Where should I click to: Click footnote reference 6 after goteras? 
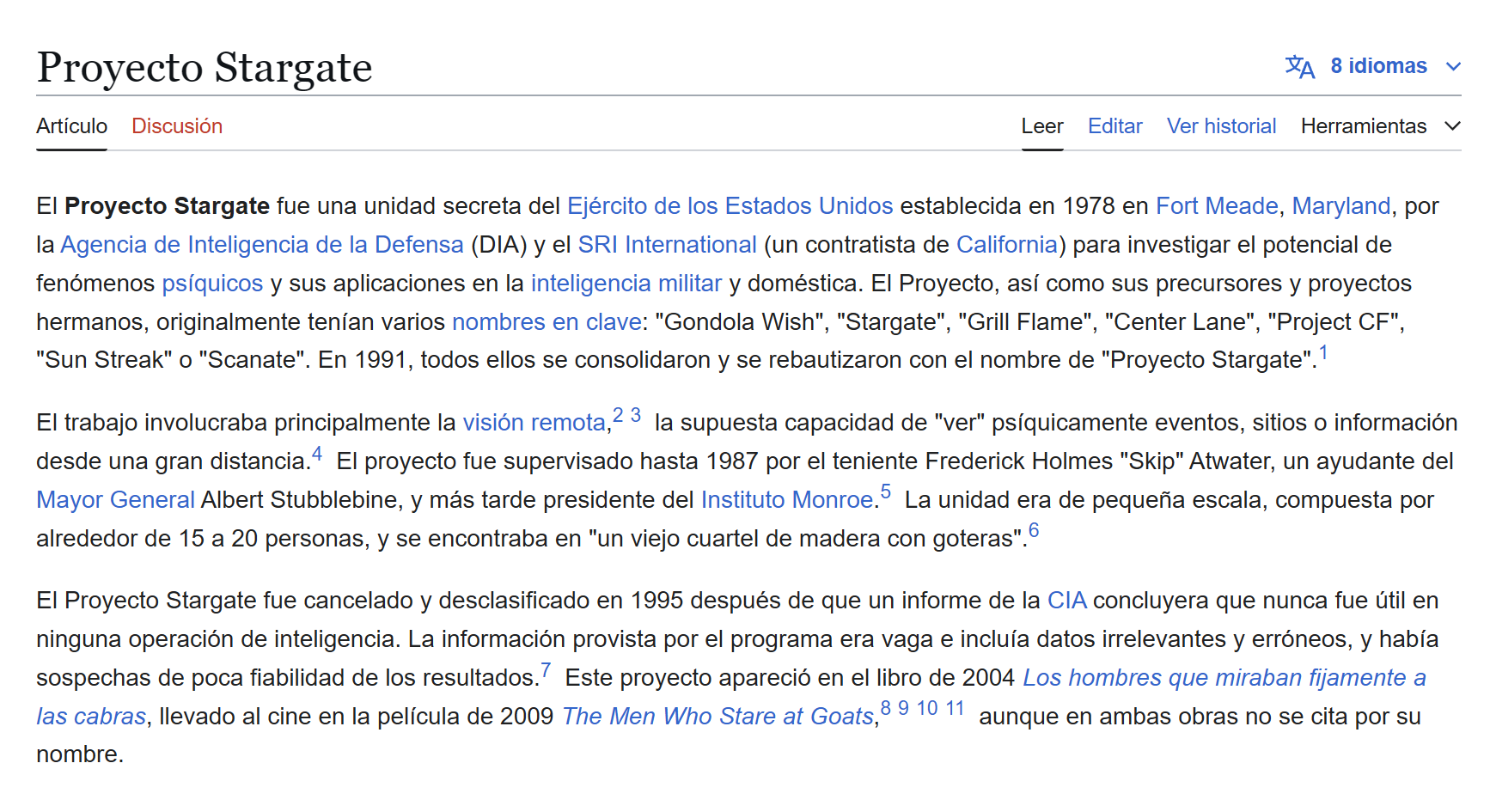point(1034,531)
